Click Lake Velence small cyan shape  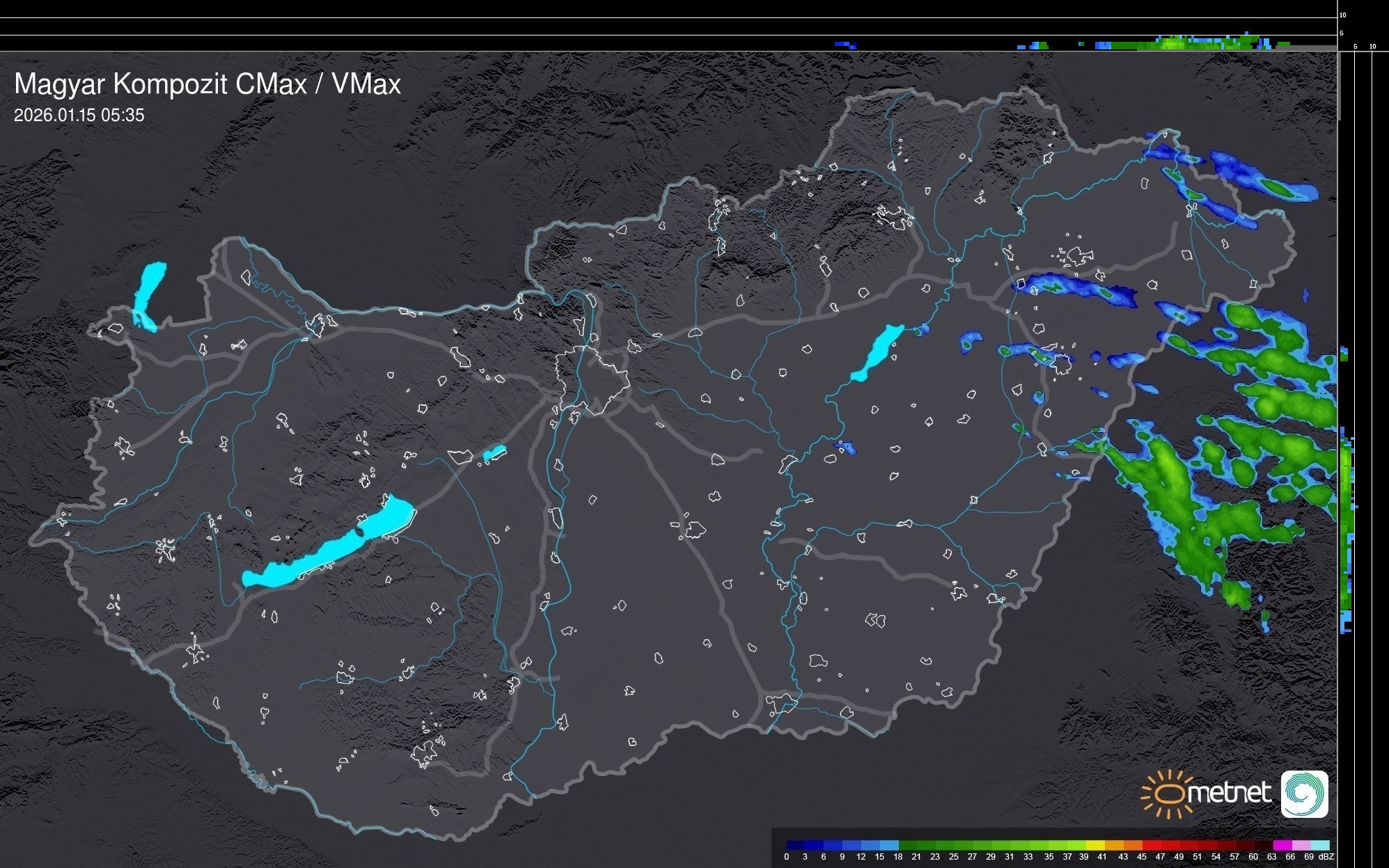pyautogui.click(x=494, y=453)
